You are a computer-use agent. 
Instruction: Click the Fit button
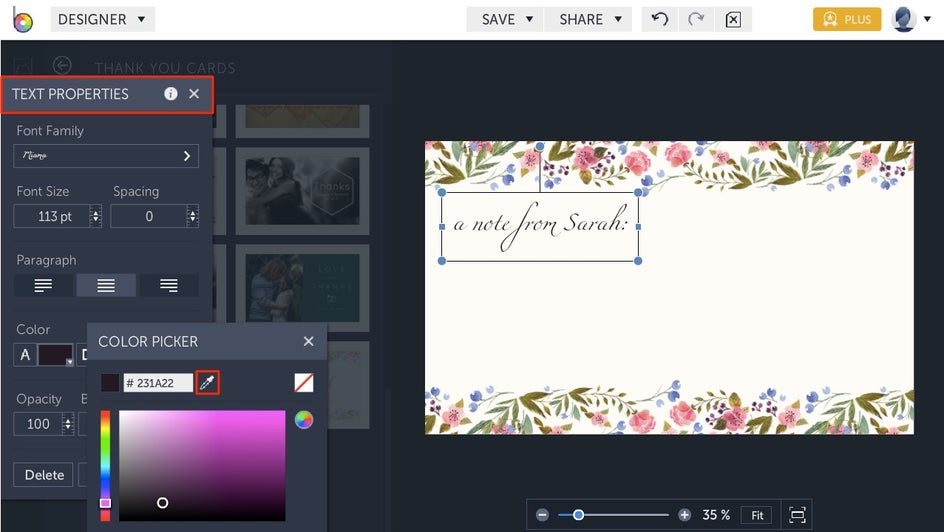click(757, 515)
